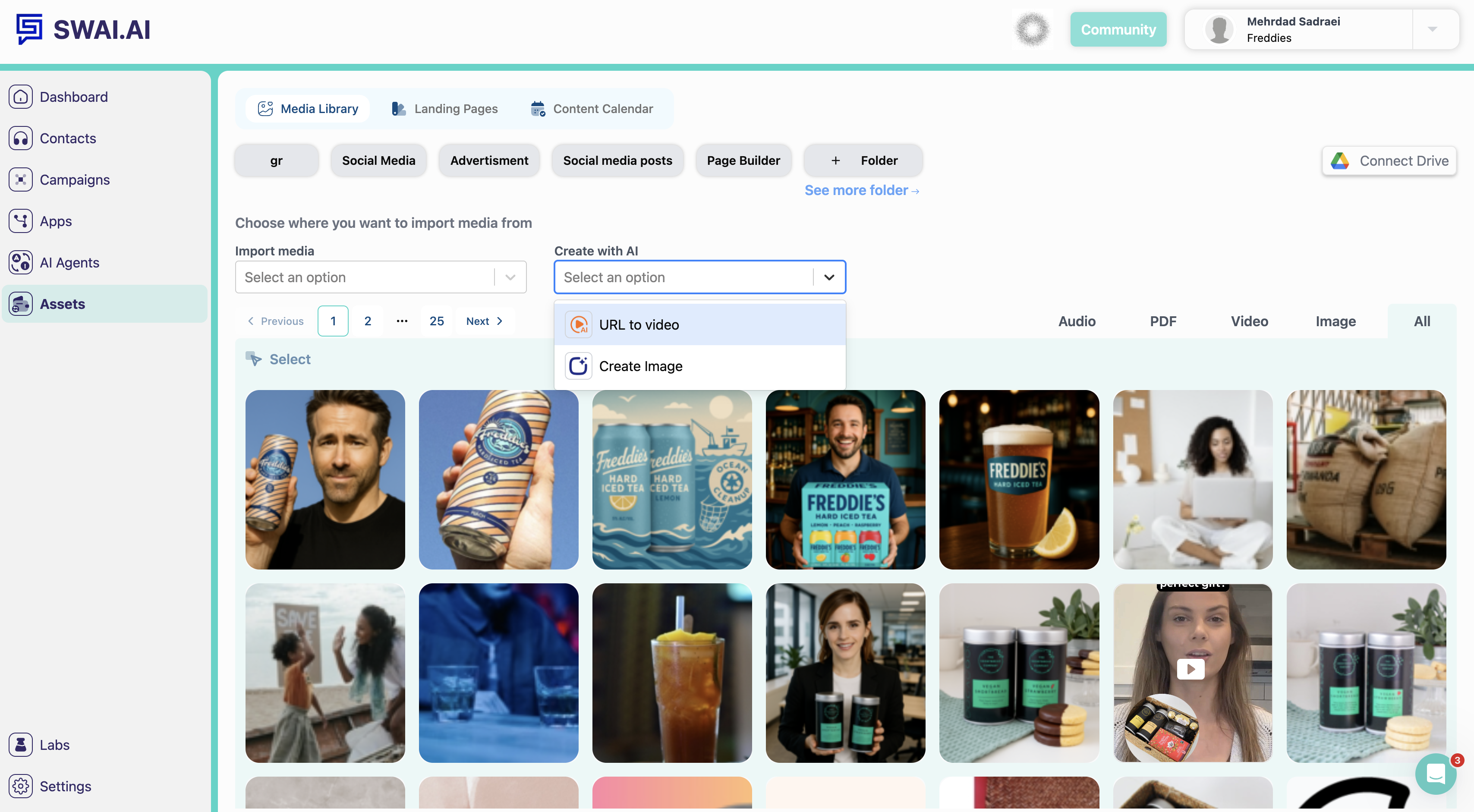Click the spinning loader icon in header
This screenshot has width=1474, height=812.
point(1032,29)
